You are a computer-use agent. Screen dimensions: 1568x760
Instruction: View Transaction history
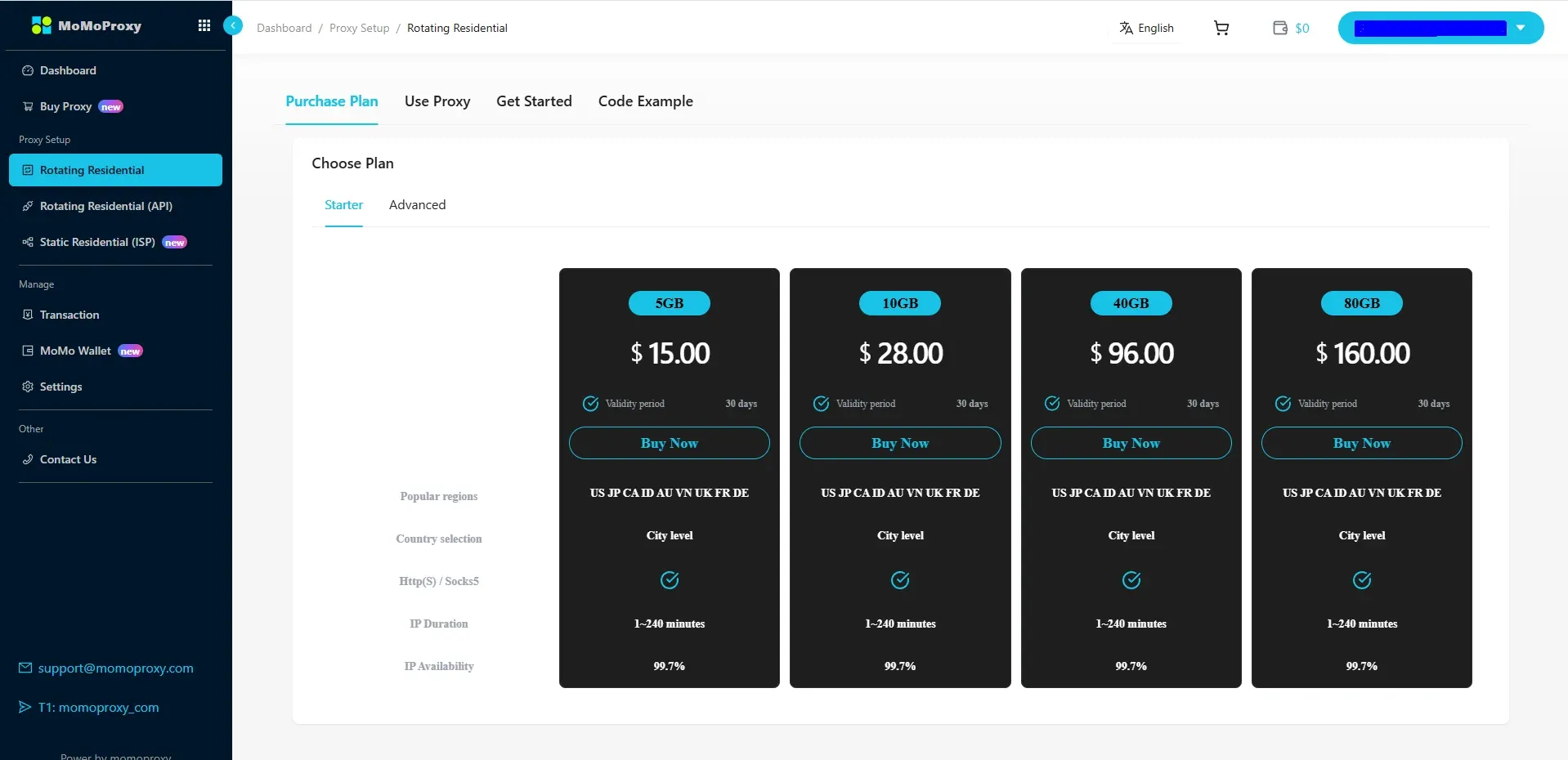[69, 315]
